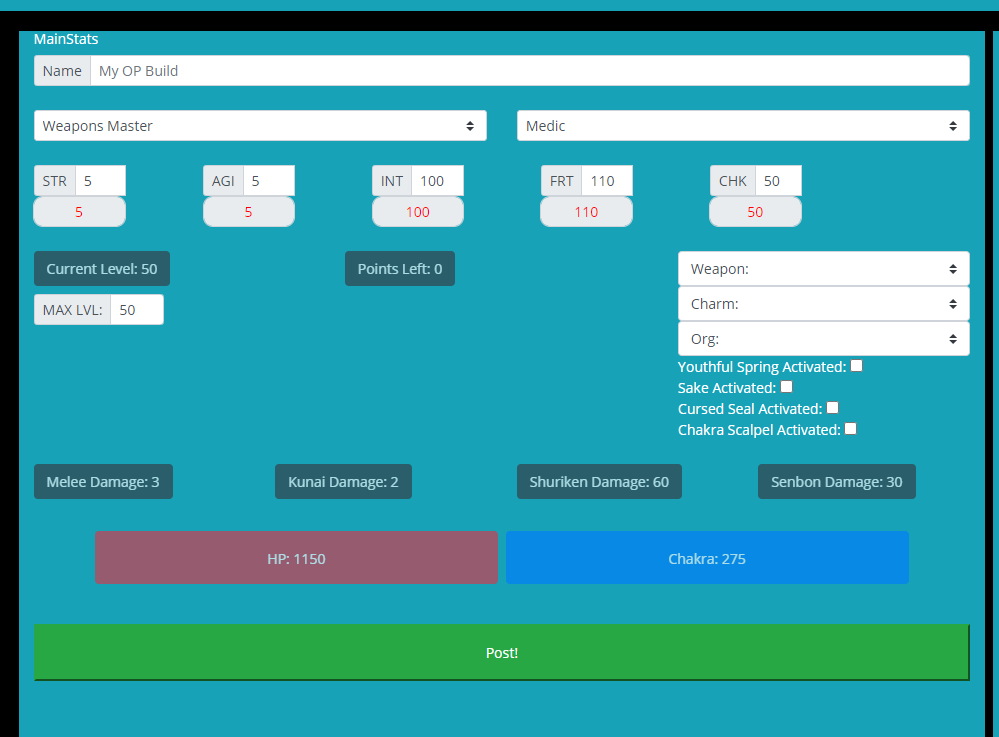Expand the Weapon dropdown
This screenshot has width=999, height=737.
823,269
